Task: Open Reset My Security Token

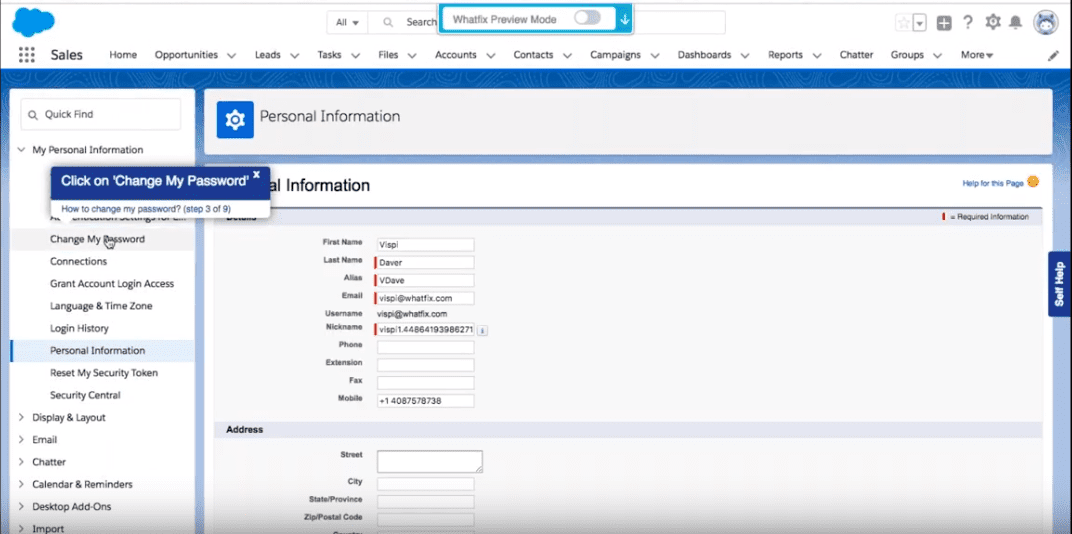Action: click(x=104, y=373)
